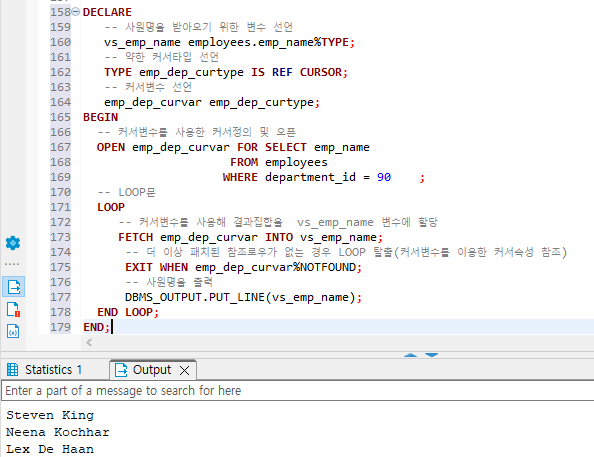Image resolution: width=594 pixels, height=457 pixels.
Task: Click the Statistics 1 table grid icon
Action: point(13,369)
